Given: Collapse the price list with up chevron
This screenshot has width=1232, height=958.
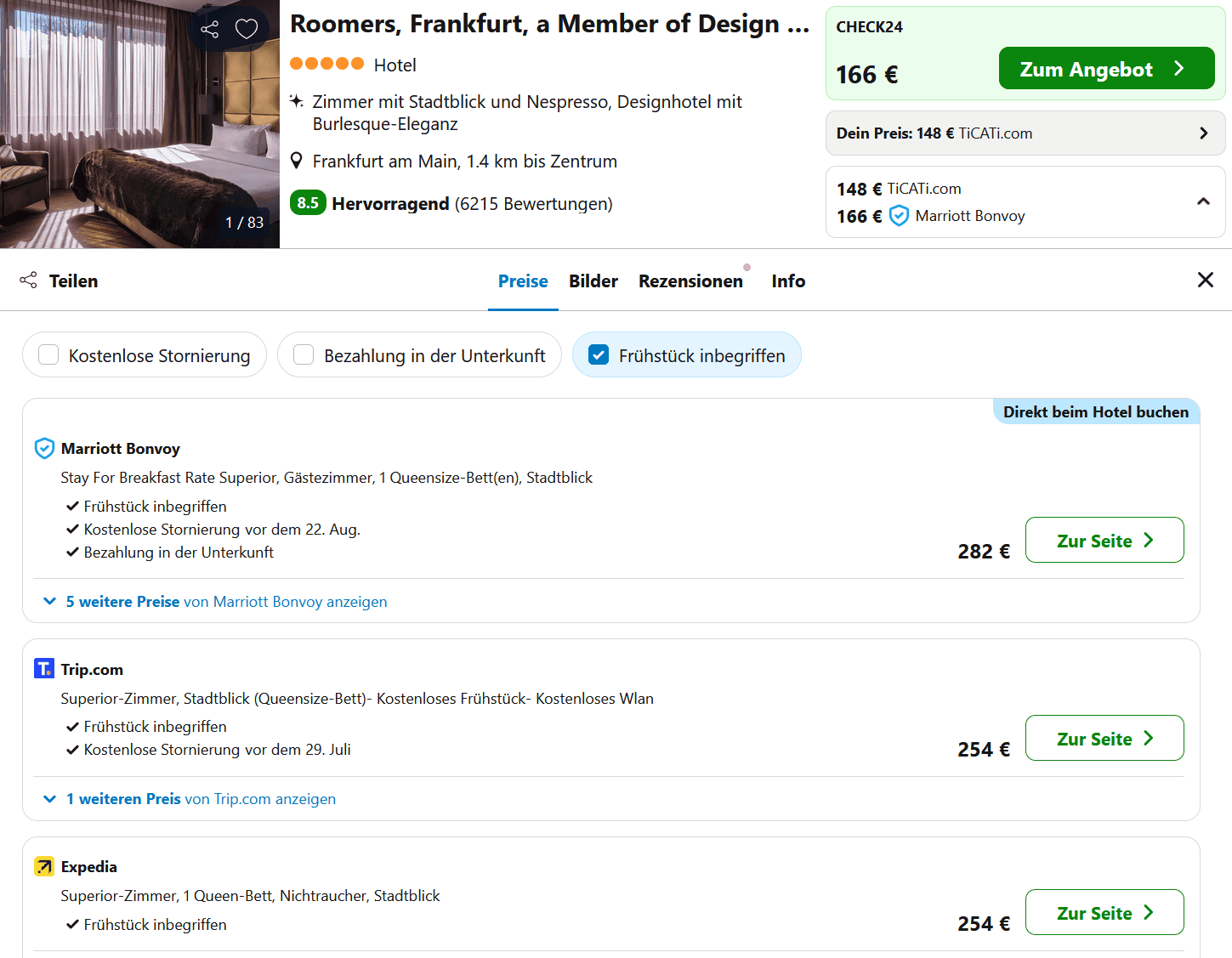Looking at the screenshot, I should 1203,201.
